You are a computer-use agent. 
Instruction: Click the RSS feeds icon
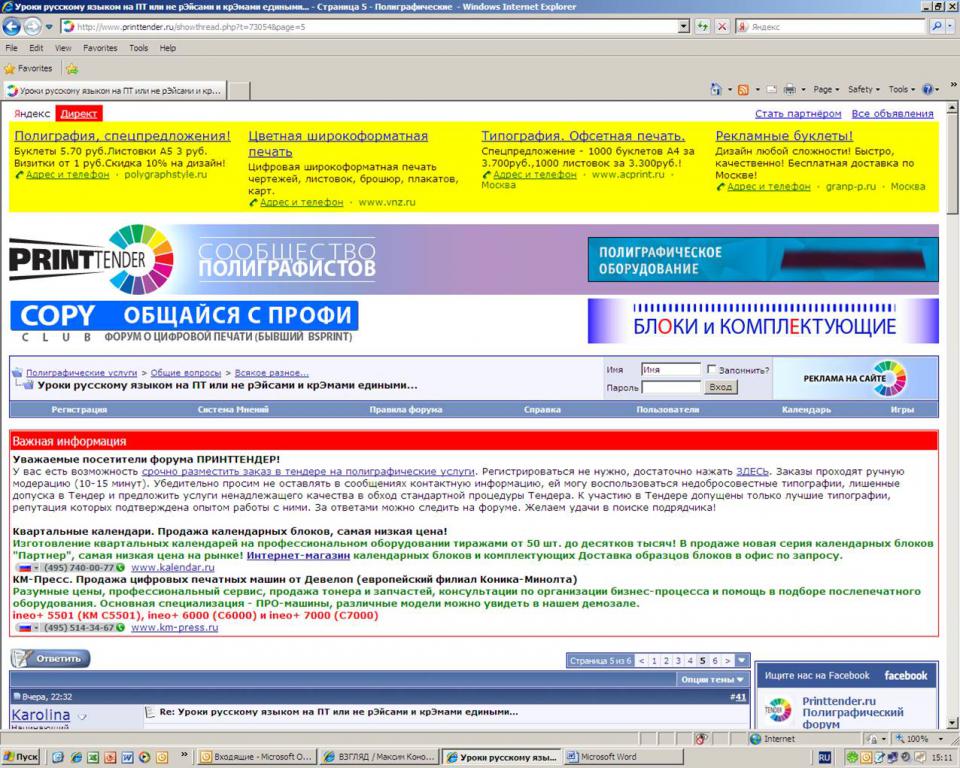pos(743,89)
